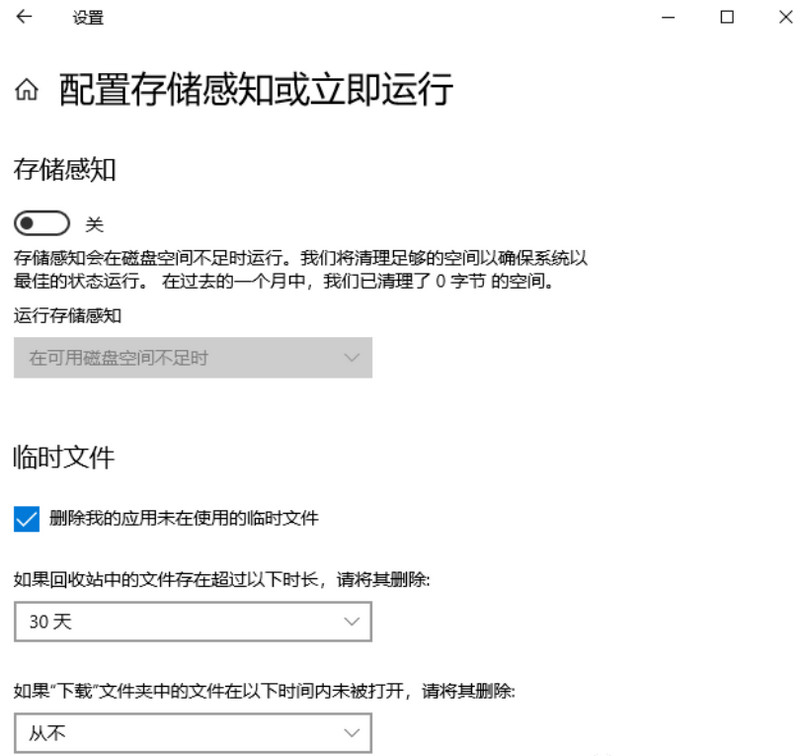The height and width of the screenshot is (756, 800).
Task: Click the 如果"下载"文件夹中的文件 label text
Action: click(x=264, y=691)
